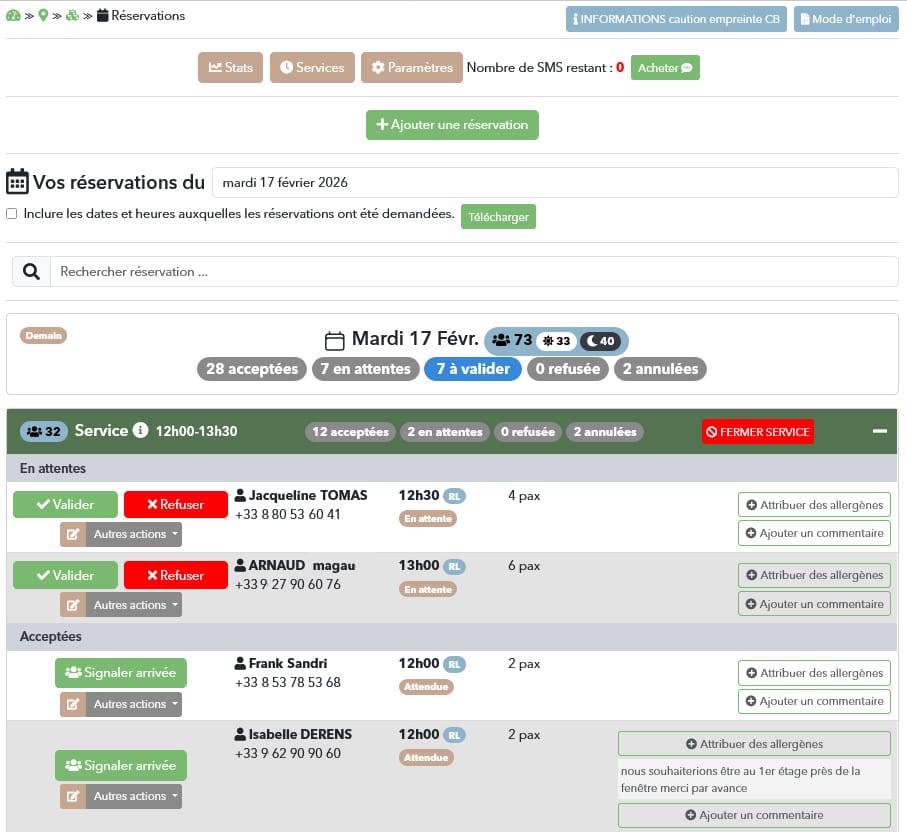This screenshot has height=832, width=907.
Task: Ajouter un commentaire for ARNAUD magau
Action: [814, 604]
